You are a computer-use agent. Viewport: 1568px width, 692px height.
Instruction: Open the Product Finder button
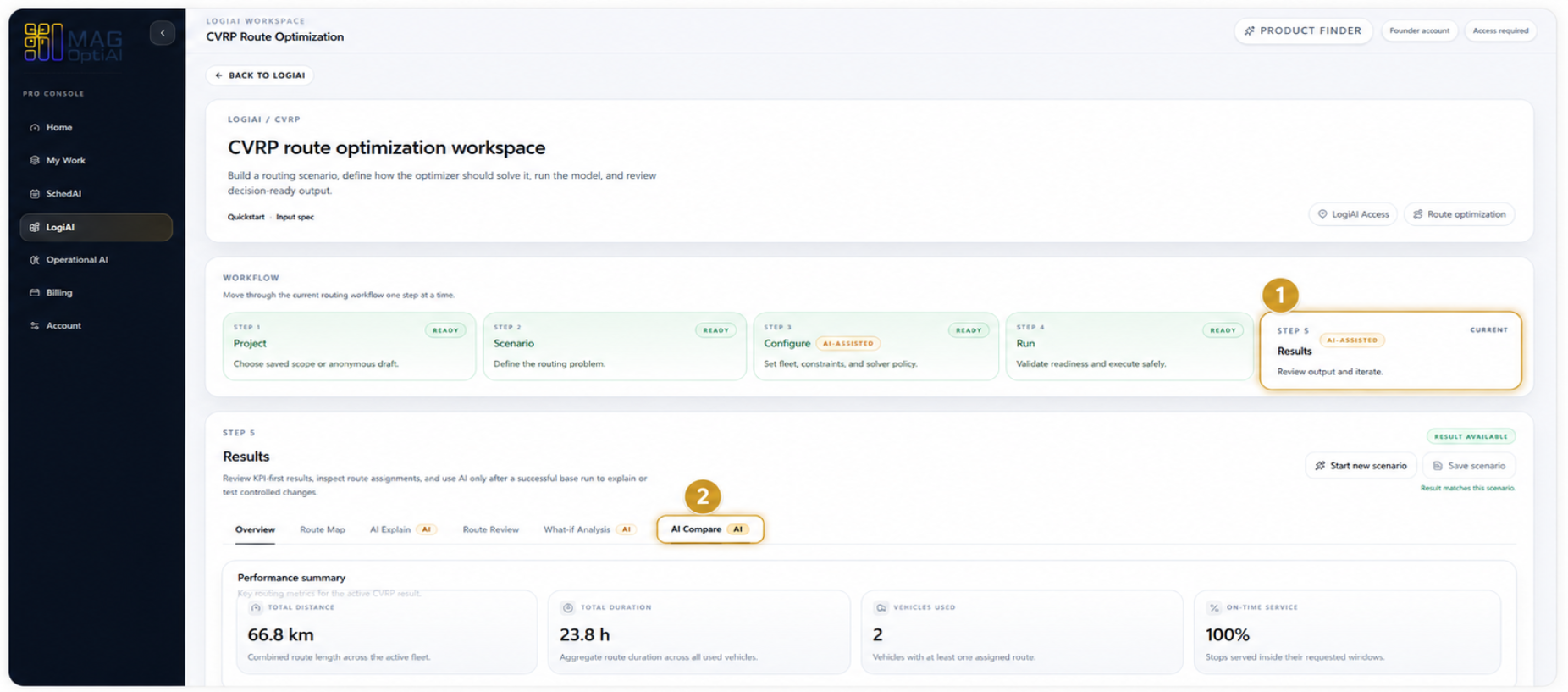[1303, 31]
